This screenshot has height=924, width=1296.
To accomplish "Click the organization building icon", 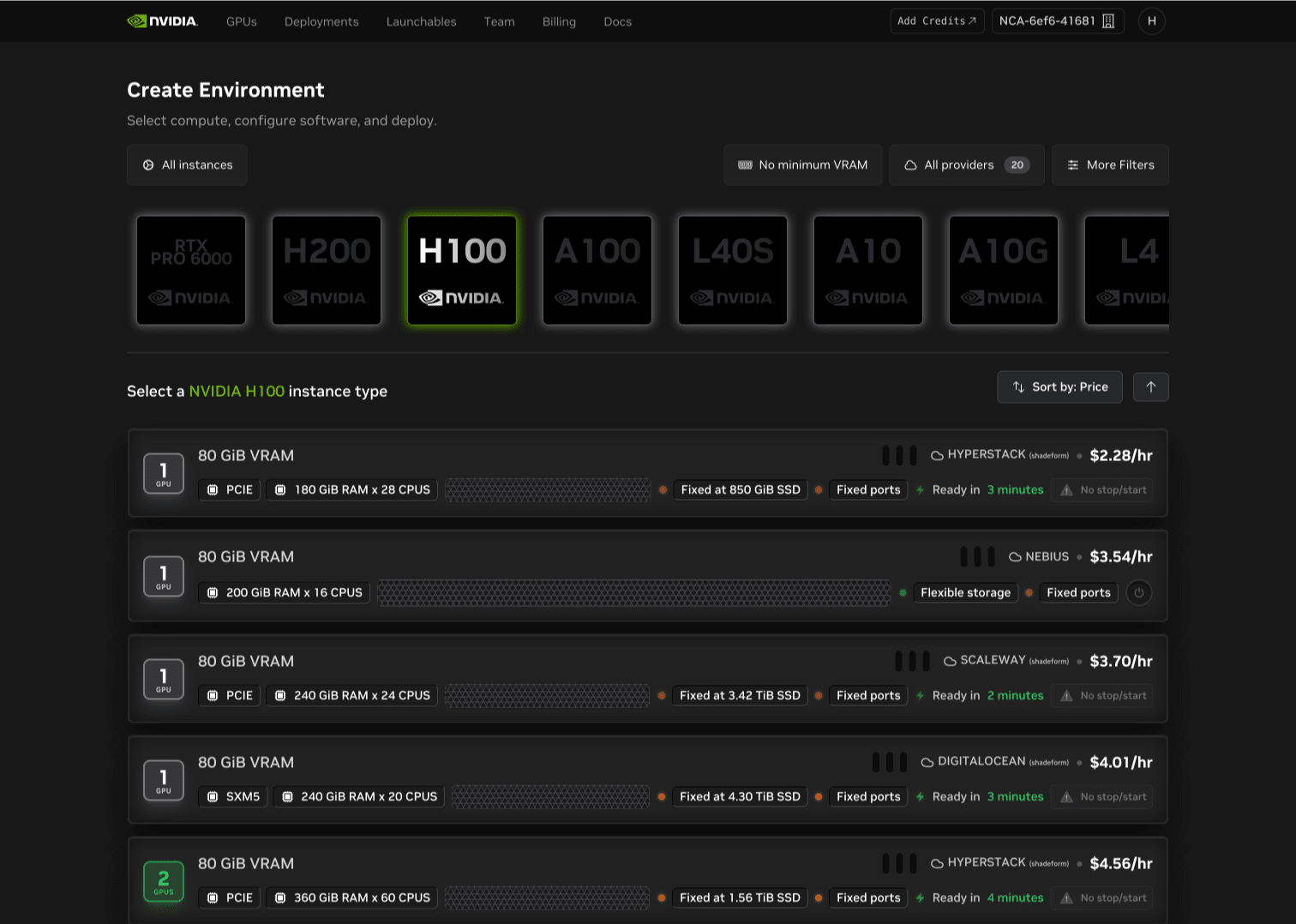I will click(1108, 21).
